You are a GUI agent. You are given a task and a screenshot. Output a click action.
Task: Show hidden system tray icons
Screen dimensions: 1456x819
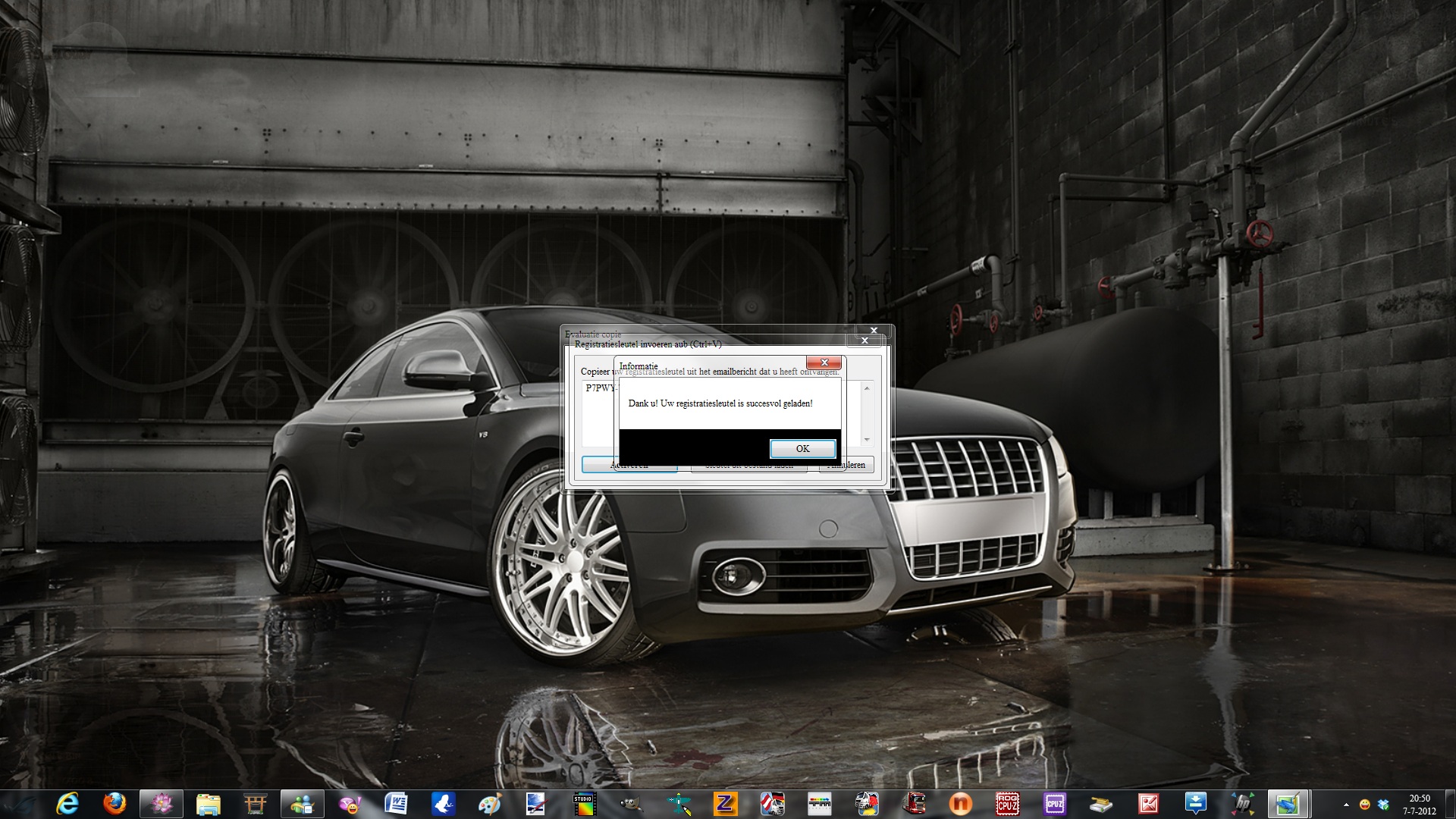(1346, 805)
